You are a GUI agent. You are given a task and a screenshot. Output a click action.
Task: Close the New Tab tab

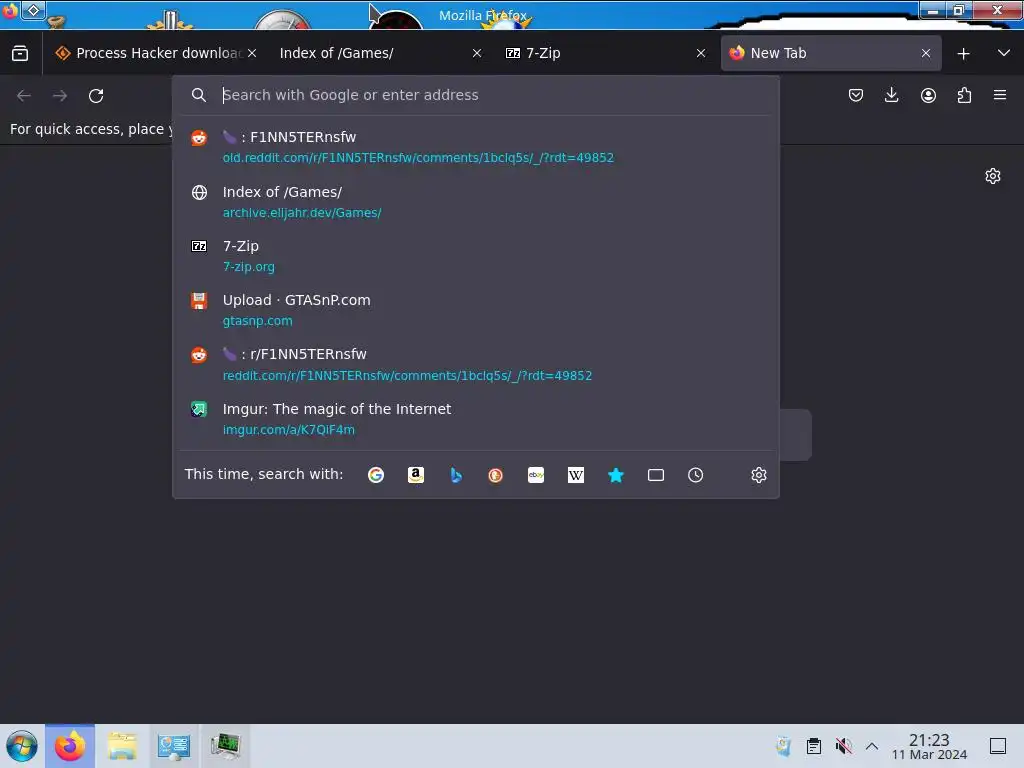click(925, 53)
